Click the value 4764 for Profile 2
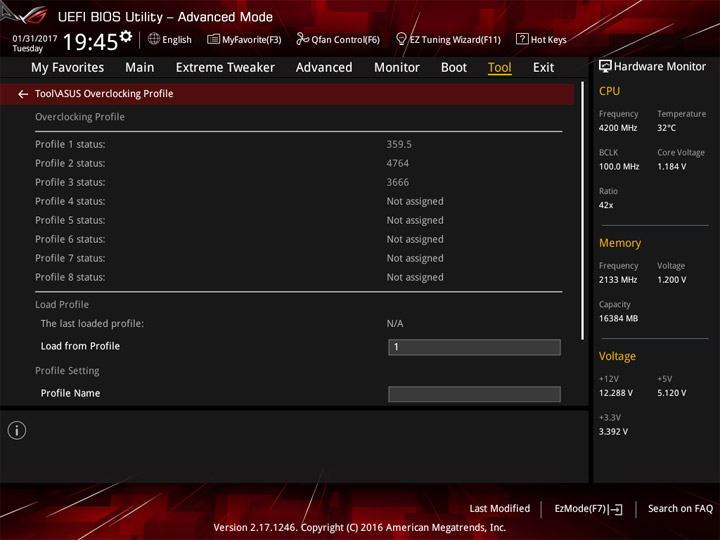Image resolution: width=720 pixels, height=540 pixels. click(x=398, y=163)
